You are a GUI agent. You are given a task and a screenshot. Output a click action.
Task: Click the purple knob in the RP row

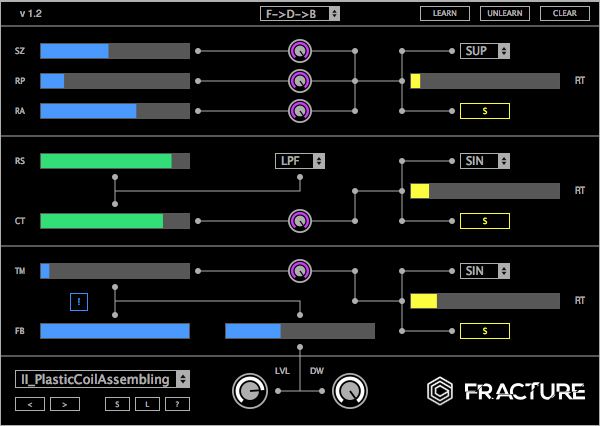click(x=299, y=80)
